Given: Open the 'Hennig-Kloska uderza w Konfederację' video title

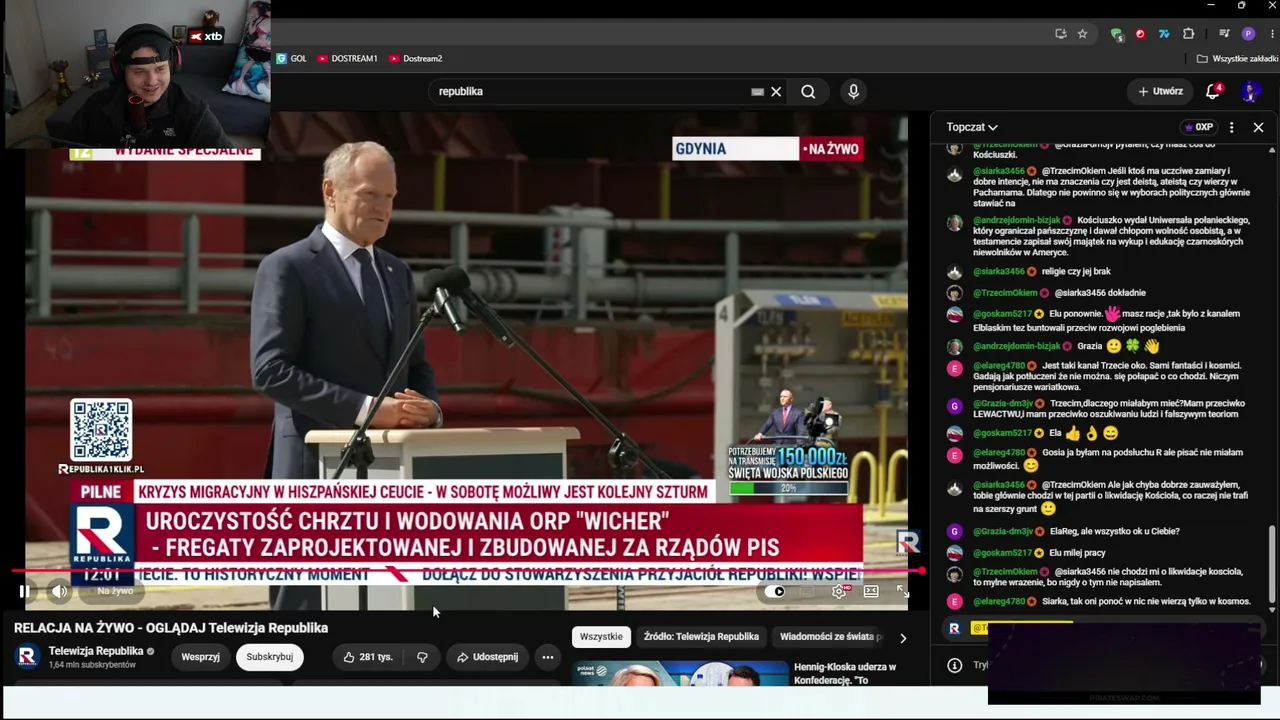Looking at the screenshot, I should coord(845,674).
